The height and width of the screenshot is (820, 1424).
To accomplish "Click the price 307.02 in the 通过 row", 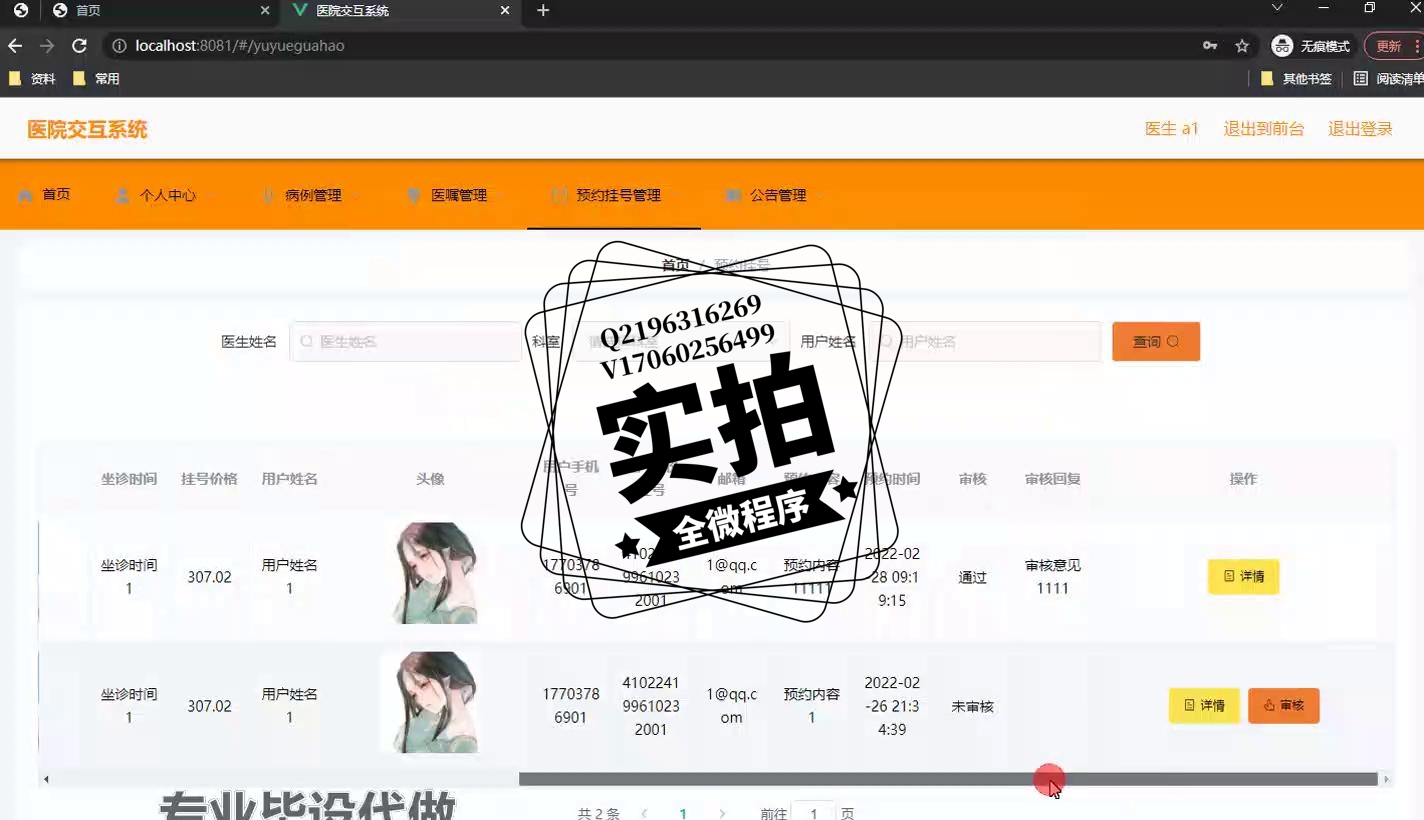I will click(209, 577).
